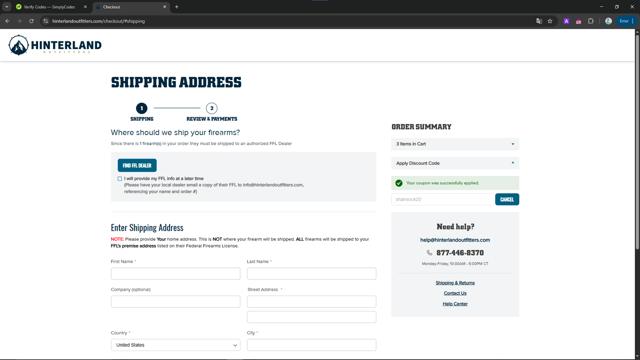640x360 pixels.
Task: Open the purple A extension icon
Action: coord(566,21)
